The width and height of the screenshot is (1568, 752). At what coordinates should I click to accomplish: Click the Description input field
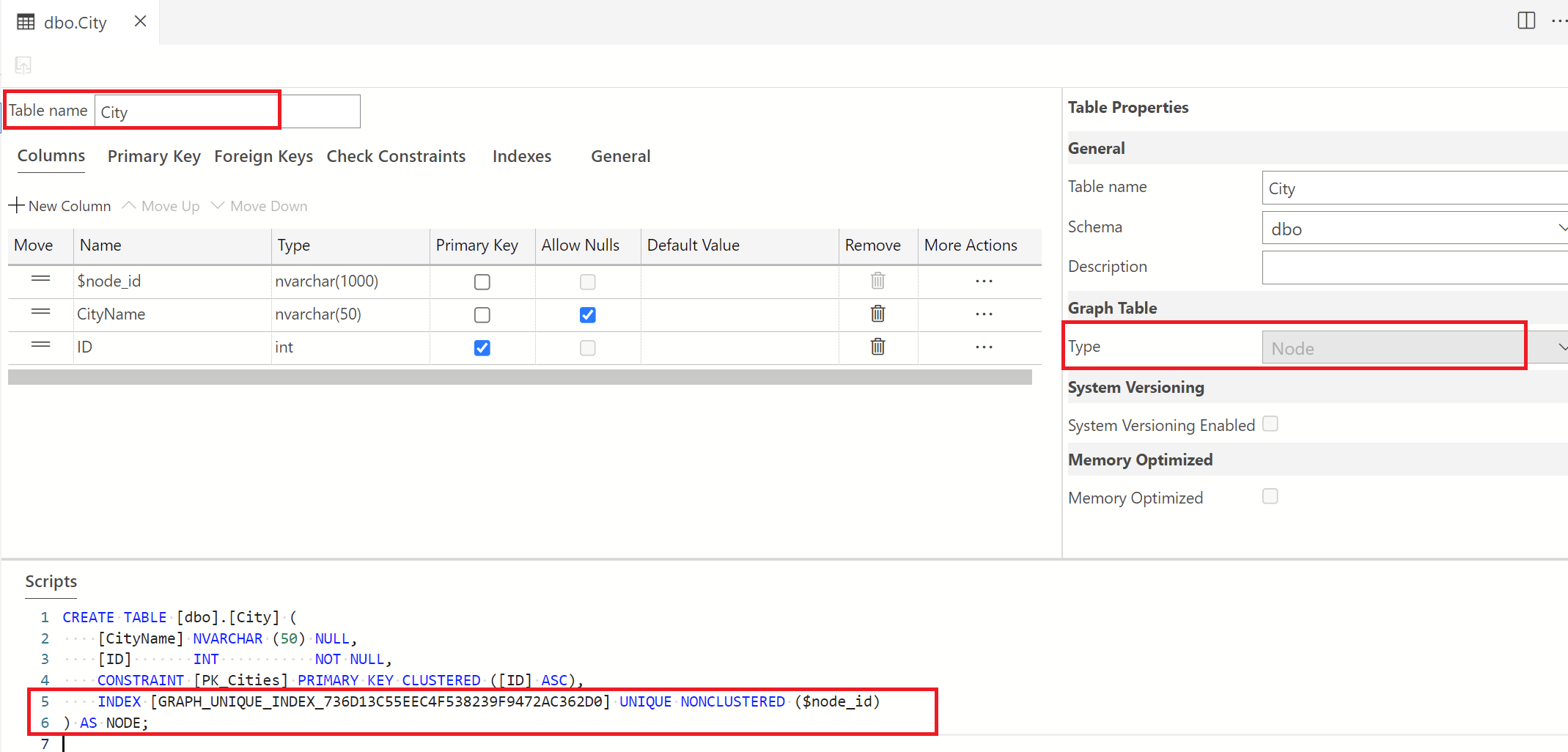click(1415, 268)
